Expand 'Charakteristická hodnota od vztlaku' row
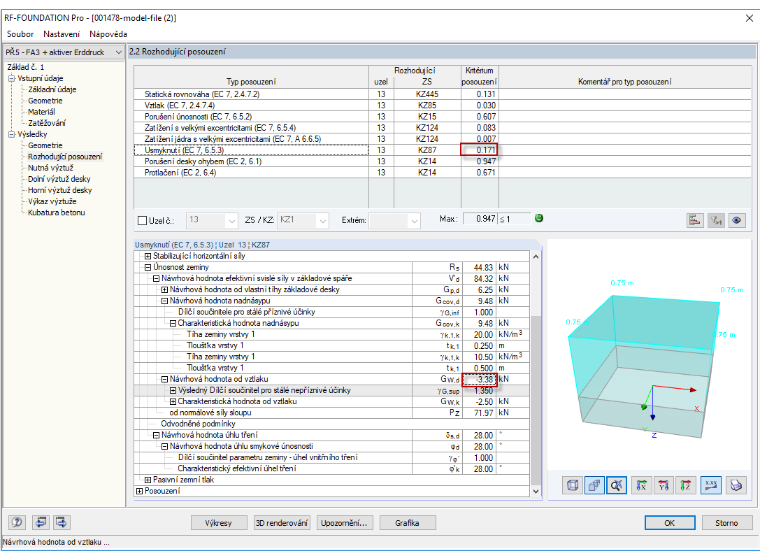The image size is (760, 560). (x=173, y=401)
